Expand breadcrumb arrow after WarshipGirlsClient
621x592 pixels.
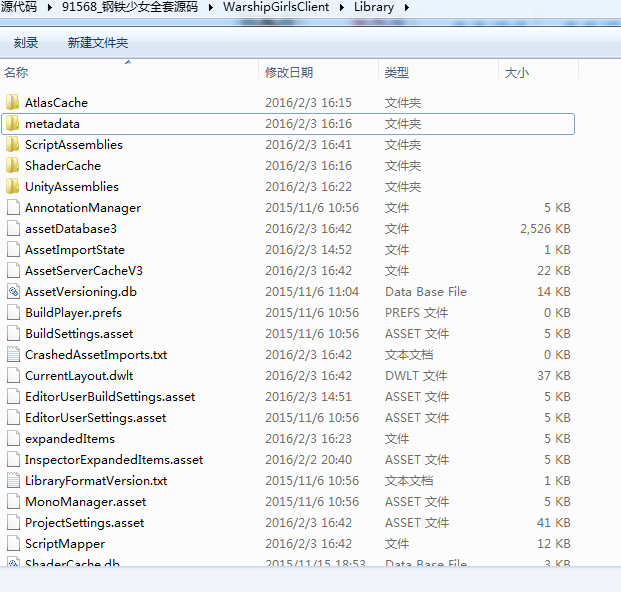click(x=342, y=8)
